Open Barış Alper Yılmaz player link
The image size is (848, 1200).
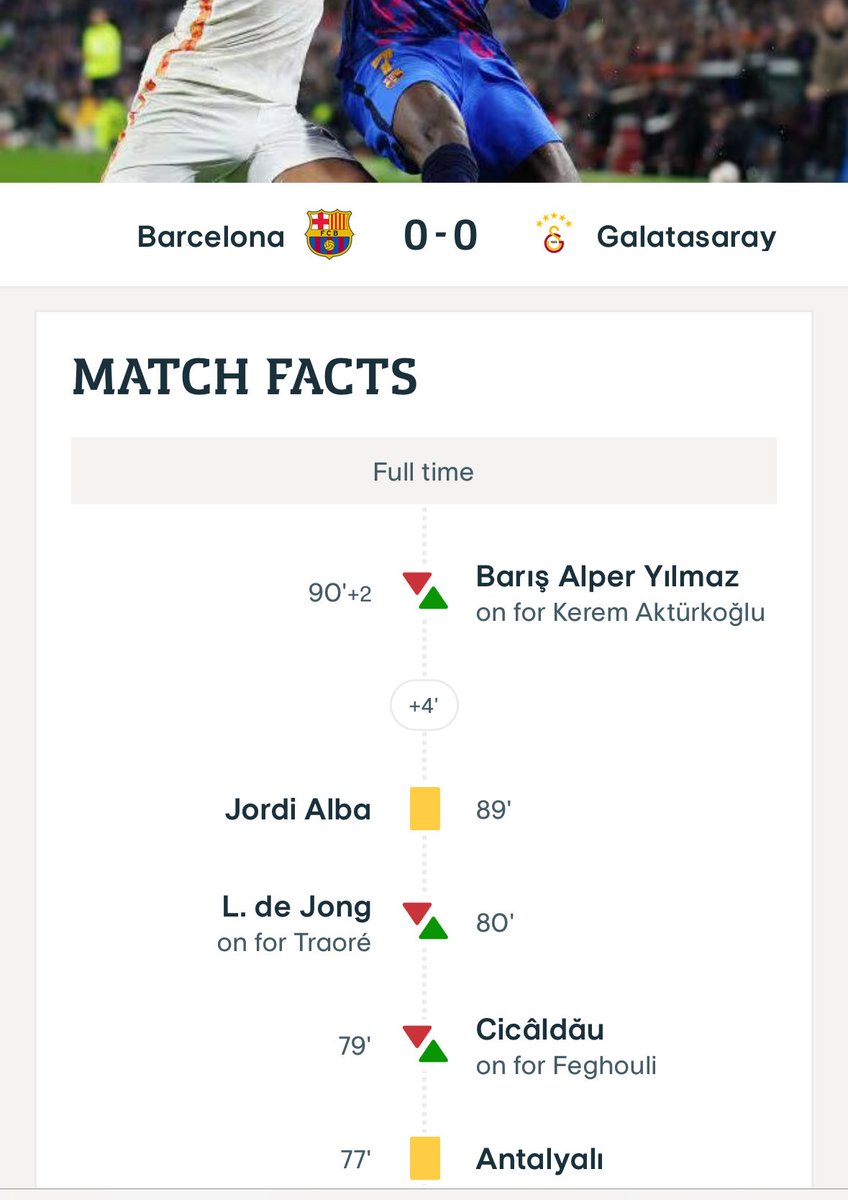(608, 577)
